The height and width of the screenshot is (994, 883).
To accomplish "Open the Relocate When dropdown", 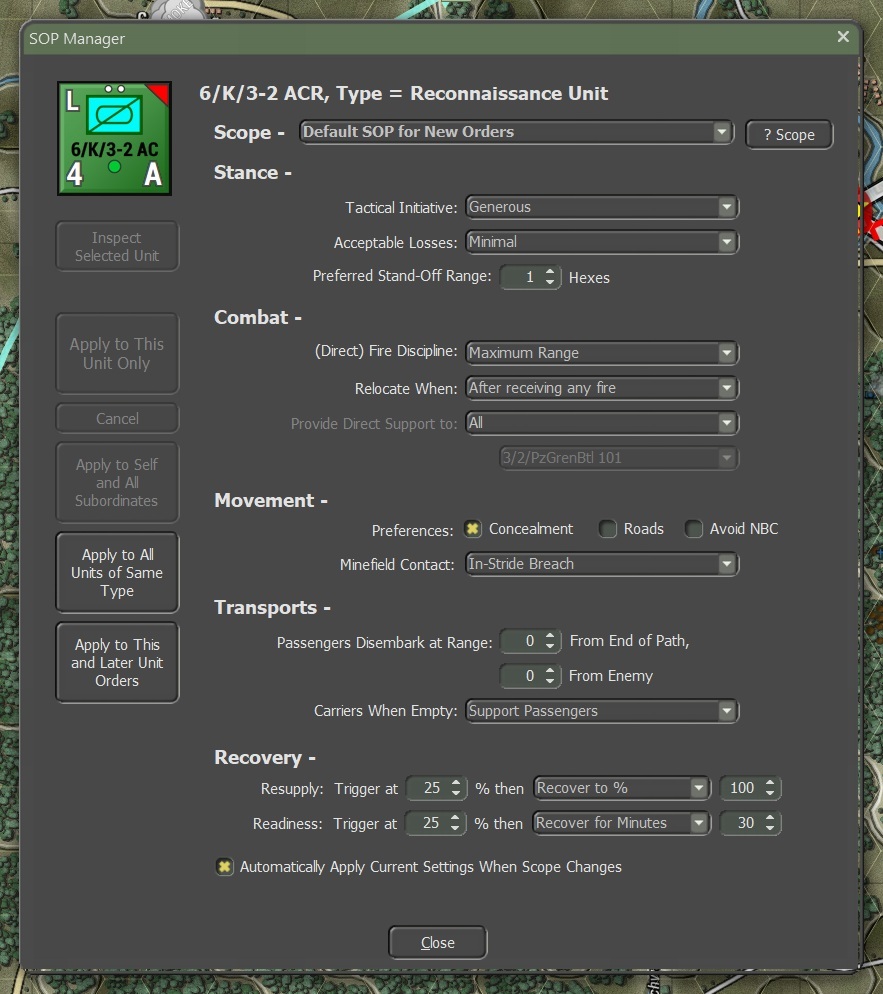I will [x=601, y=388].
